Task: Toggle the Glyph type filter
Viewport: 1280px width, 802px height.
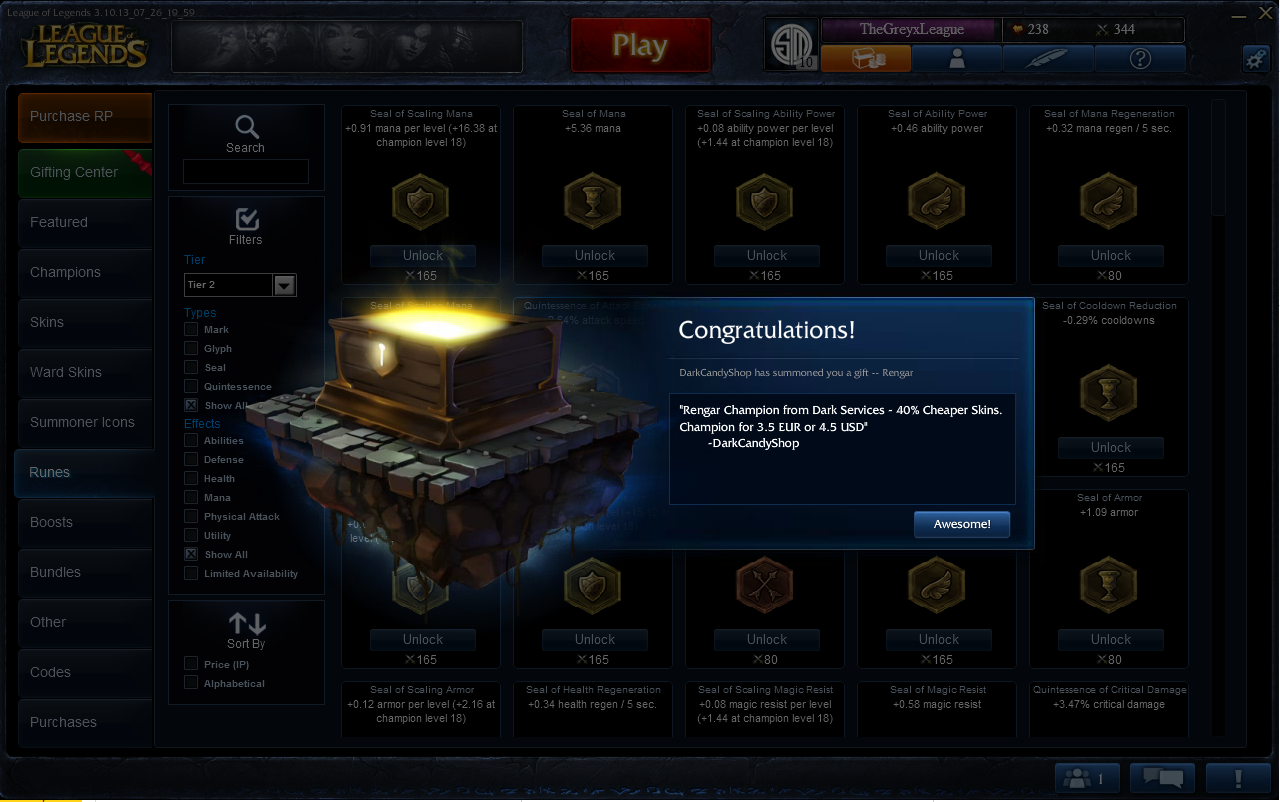Action: click(191, 348)
